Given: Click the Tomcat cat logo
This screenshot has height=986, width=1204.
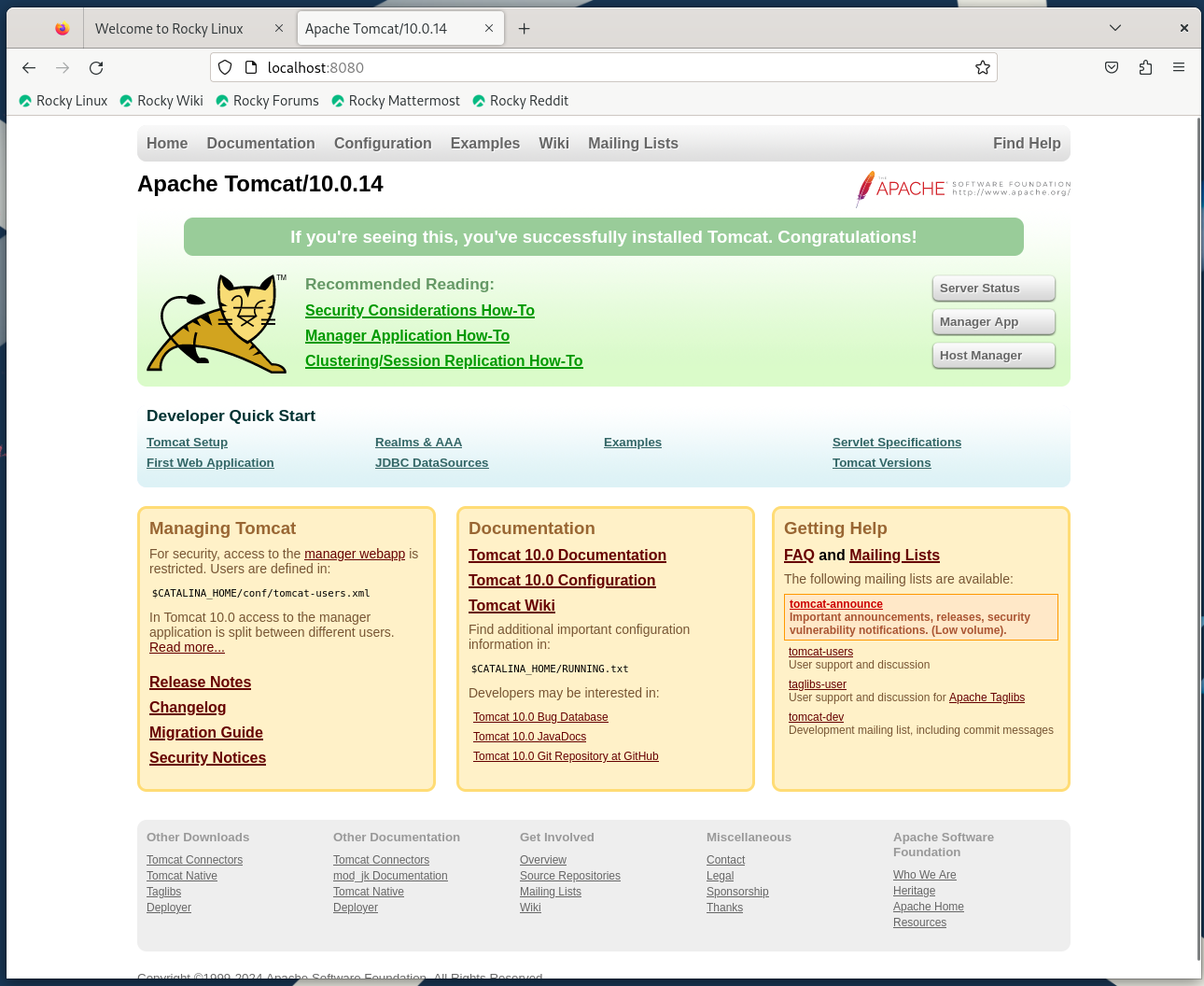Looking at the screenshot, I should point(217,324).
